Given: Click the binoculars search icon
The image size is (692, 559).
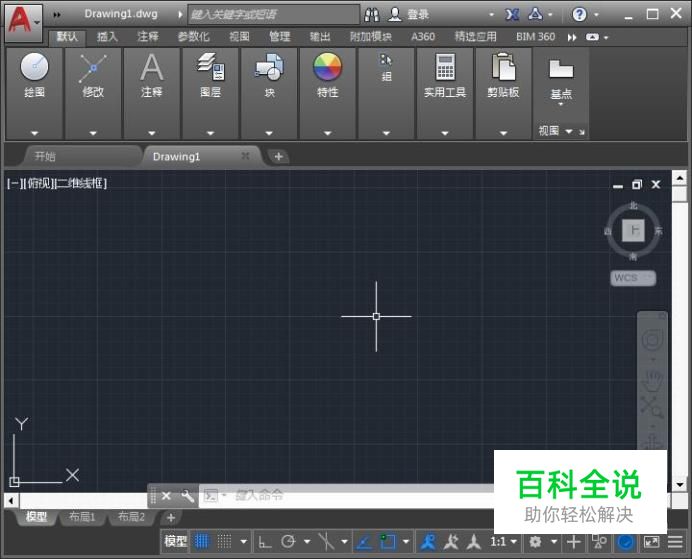Looking at the screenshot, I should coord(372,15).
